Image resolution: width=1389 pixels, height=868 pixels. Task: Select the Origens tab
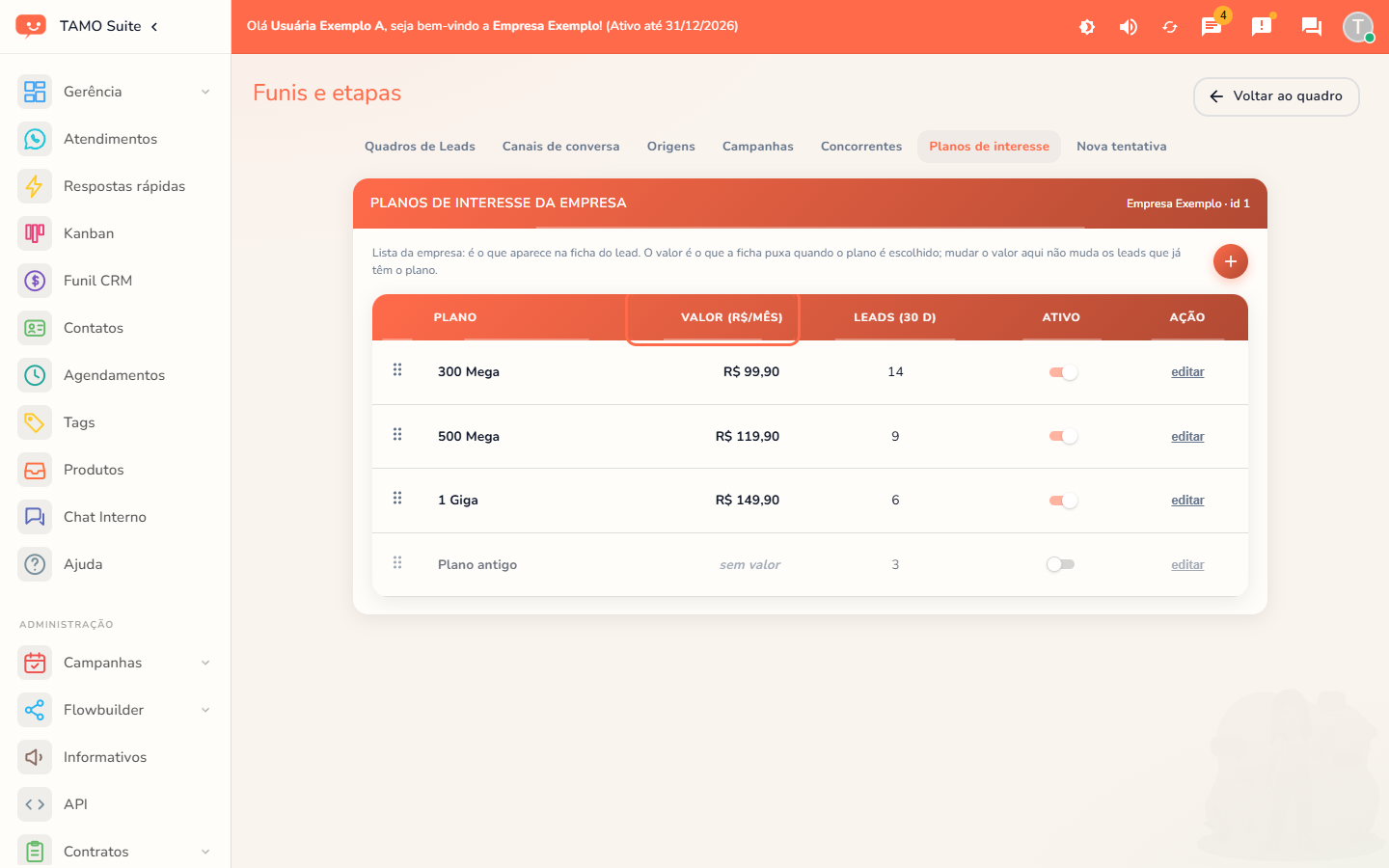click(x=671, y=147)
